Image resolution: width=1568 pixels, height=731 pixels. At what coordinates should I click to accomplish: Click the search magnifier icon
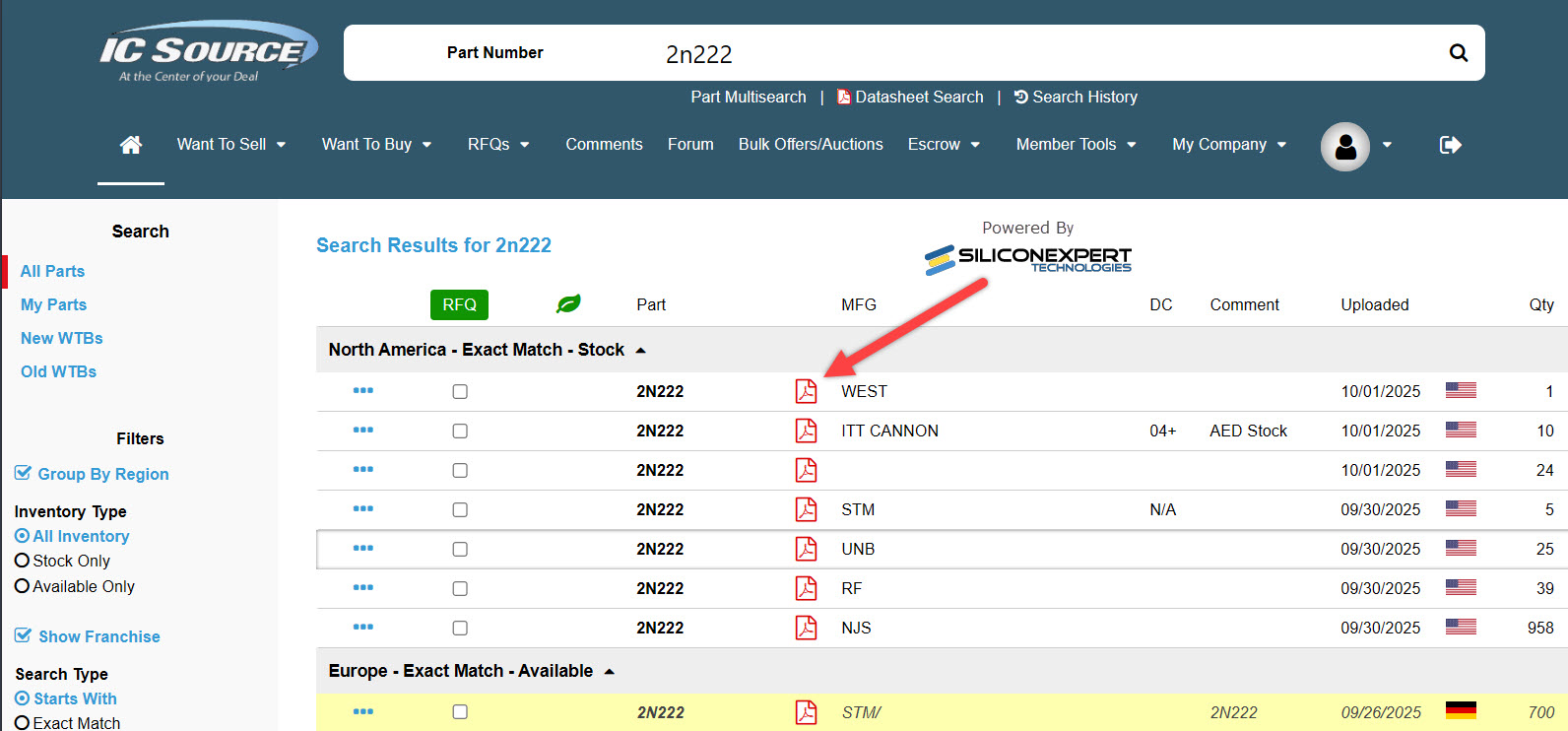[x=1458, y=53]
